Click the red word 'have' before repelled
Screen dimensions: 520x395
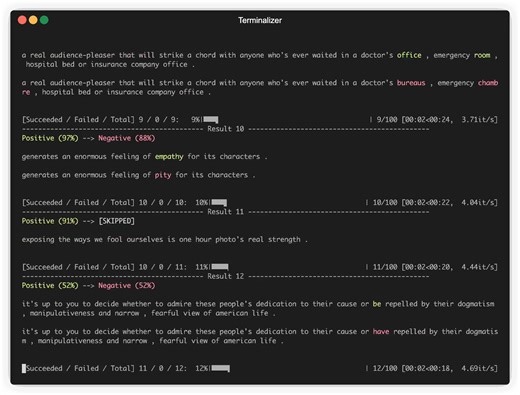point(381,332)
